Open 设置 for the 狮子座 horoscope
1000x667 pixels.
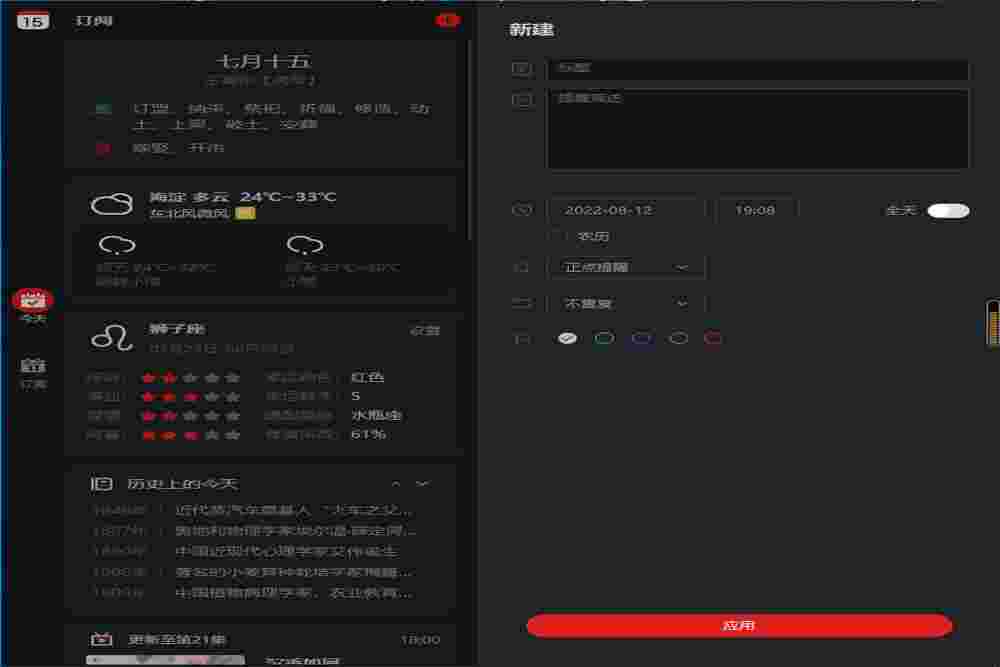[425, 330]
